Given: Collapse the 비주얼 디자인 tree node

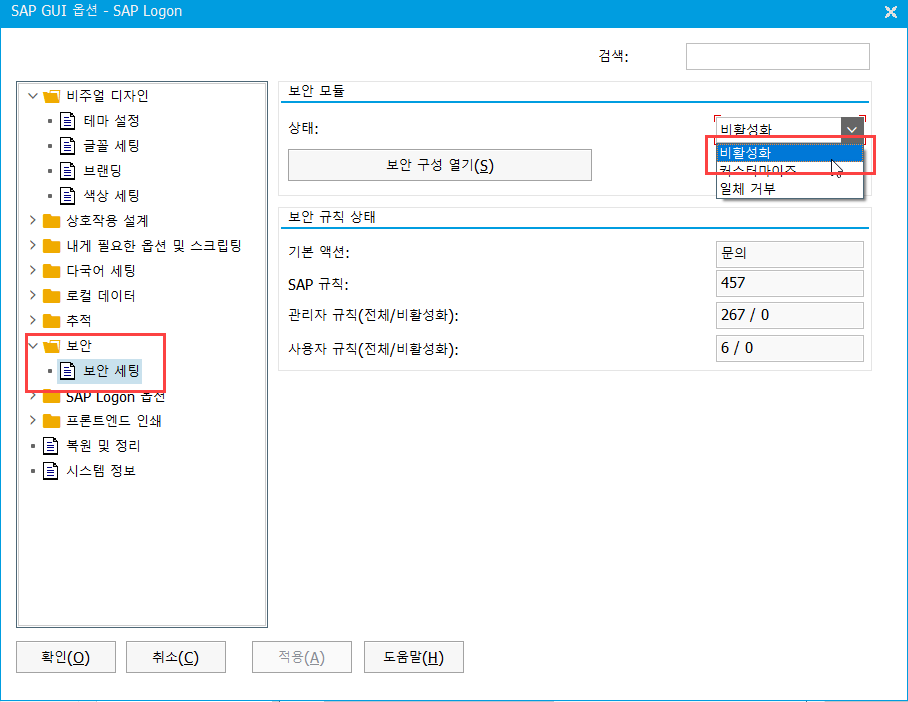Looking at the screenshot, I should pos(33,96).
